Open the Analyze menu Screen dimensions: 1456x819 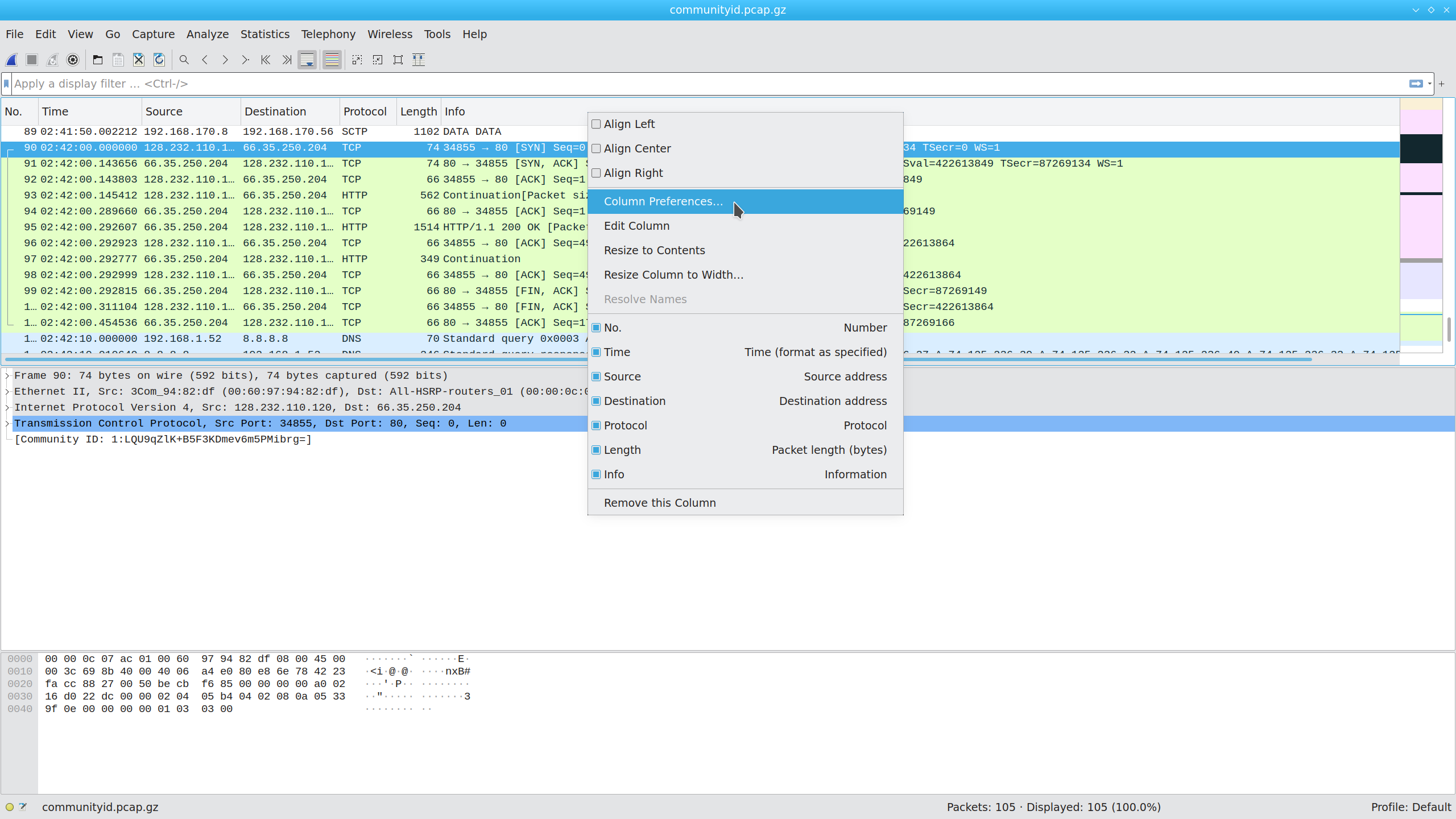[208, 34]
